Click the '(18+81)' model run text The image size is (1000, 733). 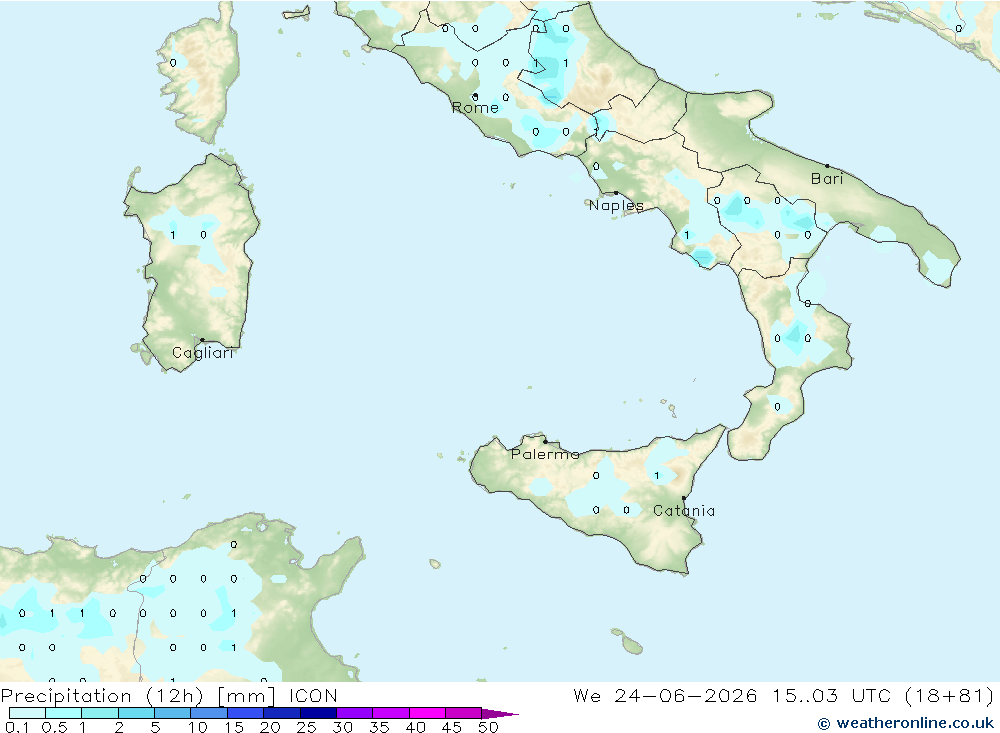click(x=949, y=696)
